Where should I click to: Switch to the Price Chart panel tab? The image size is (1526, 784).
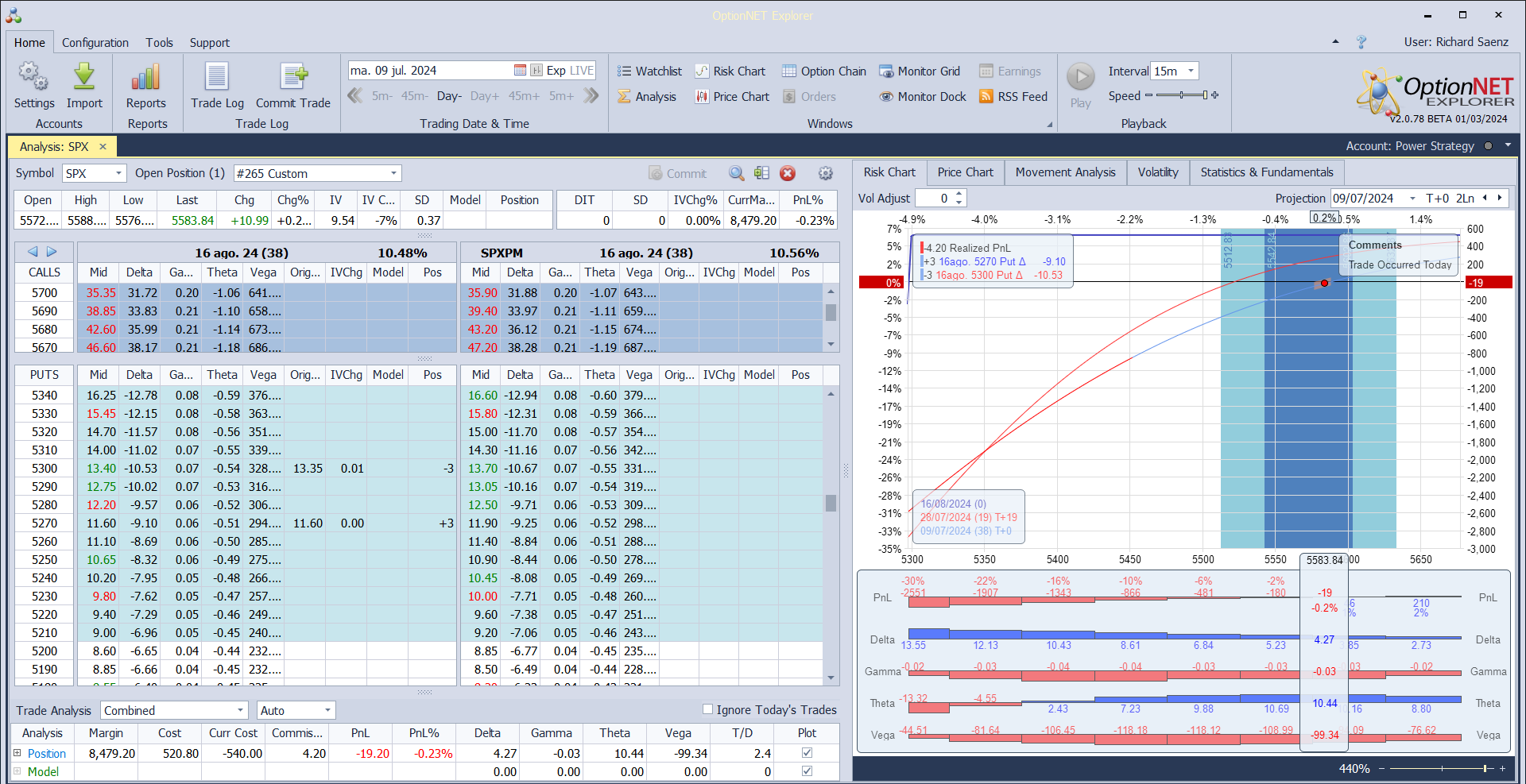(965, 172)
